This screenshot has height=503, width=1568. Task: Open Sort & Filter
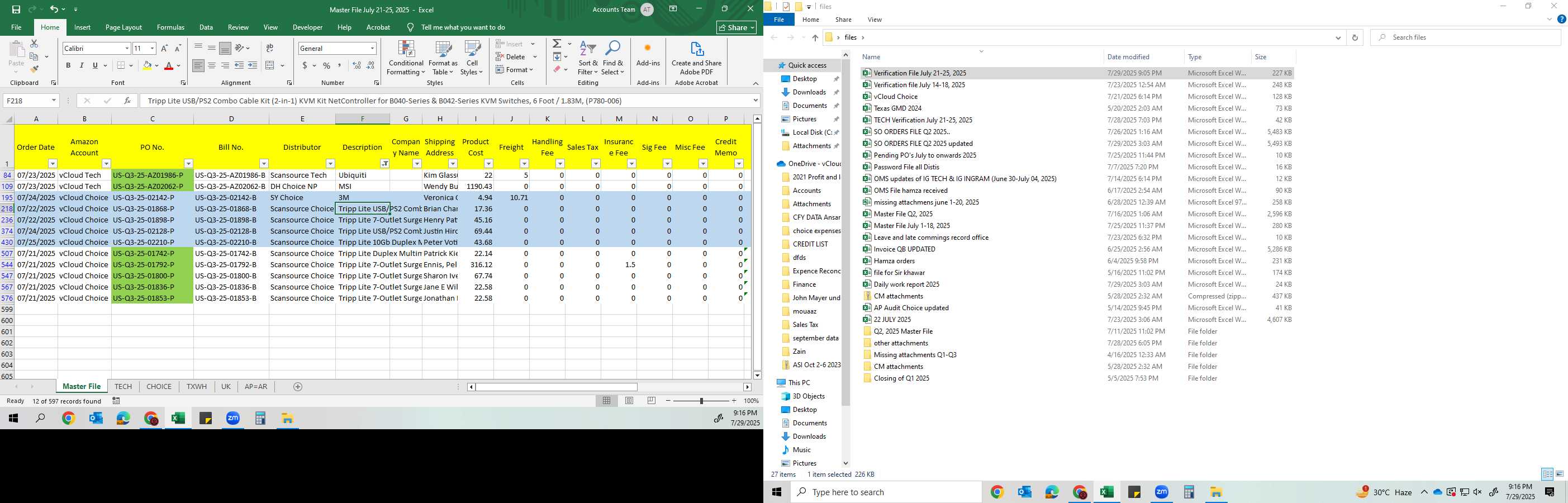pyautogui.click(x=588, y=58)
